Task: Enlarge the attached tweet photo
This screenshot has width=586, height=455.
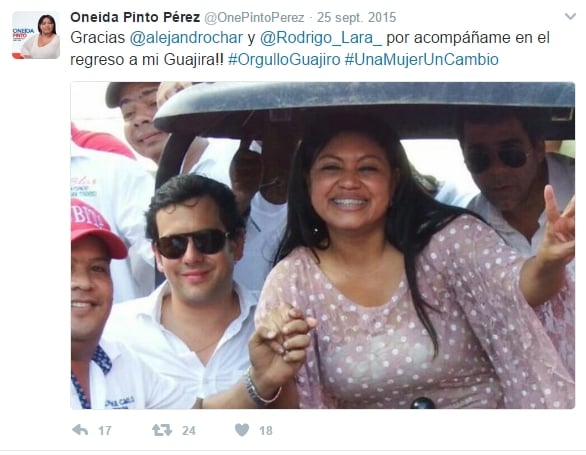Action: pos(323,245)
